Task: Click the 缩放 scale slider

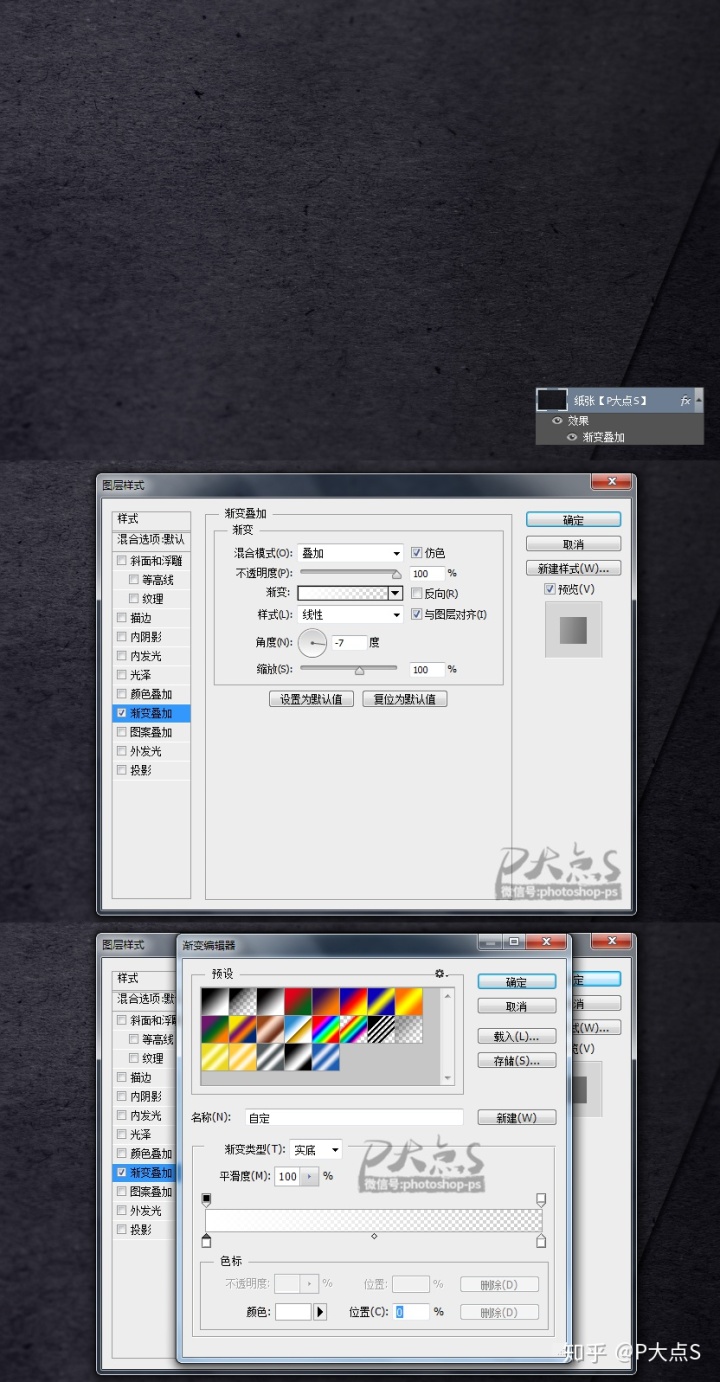Action: coord(350,669)
